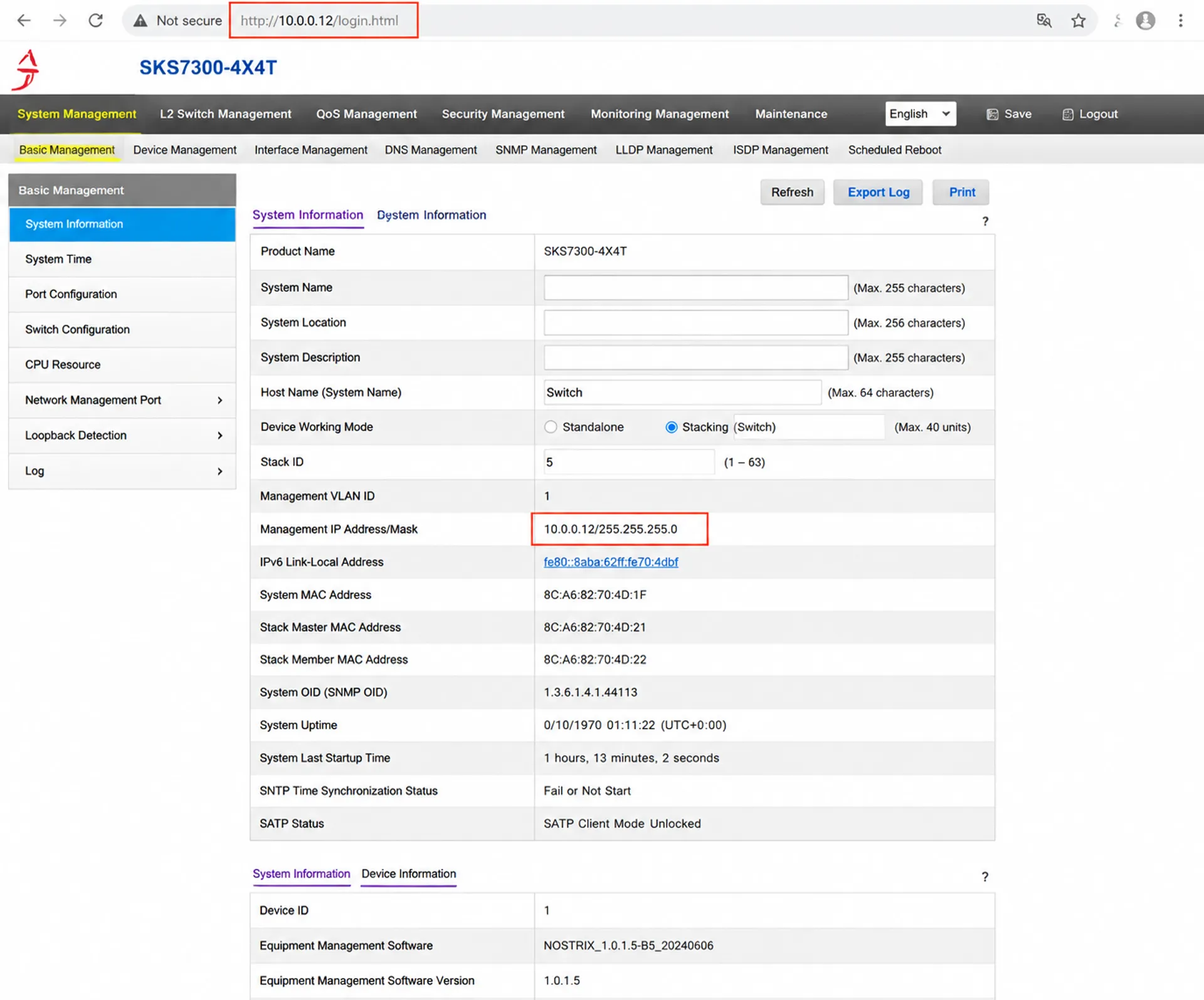Open the Maintenance menu

coord(791,114)
